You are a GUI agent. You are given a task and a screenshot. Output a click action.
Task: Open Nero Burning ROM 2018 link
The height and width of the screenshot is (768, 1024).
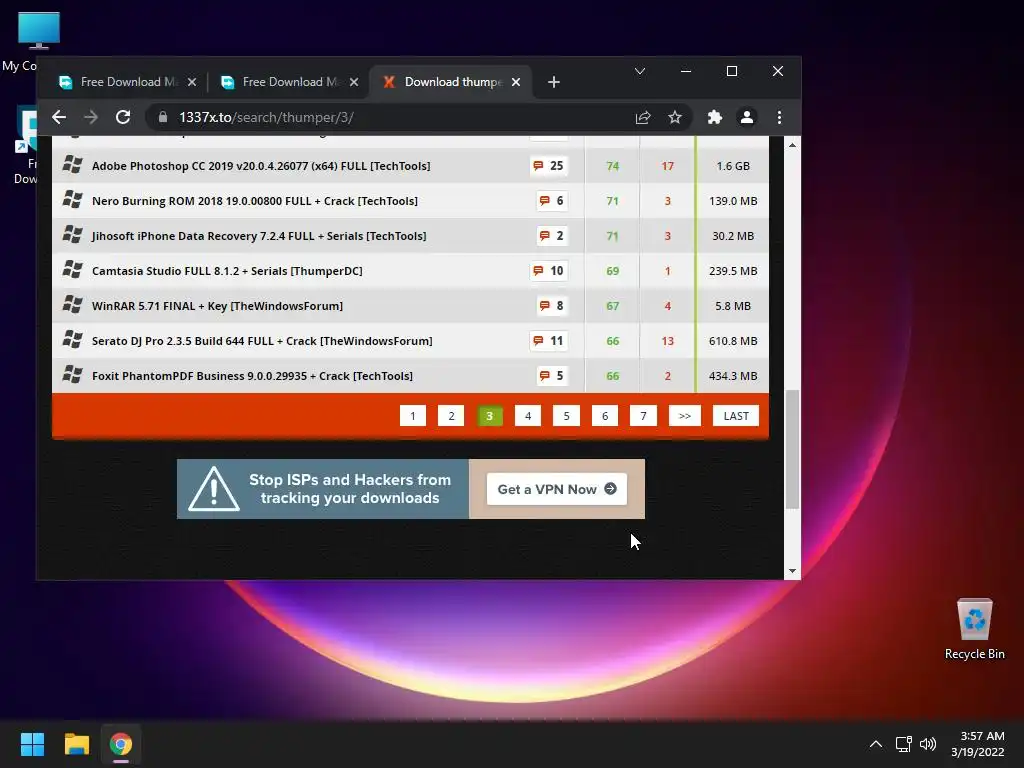click(x=255, y=201)
